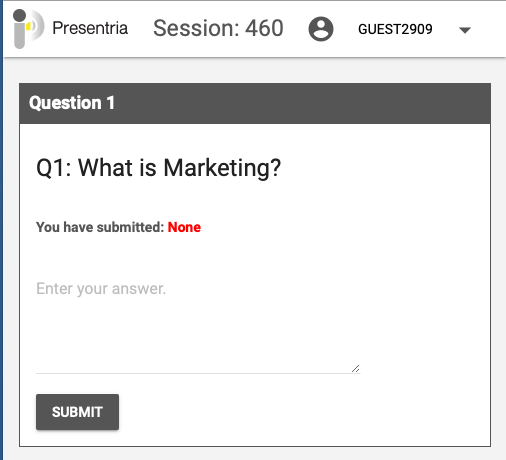The width and height of the screenshot is (506, 460).
Task: Expand the dropdown arrow beside GUEST2909
Action: tap(465, 30)
